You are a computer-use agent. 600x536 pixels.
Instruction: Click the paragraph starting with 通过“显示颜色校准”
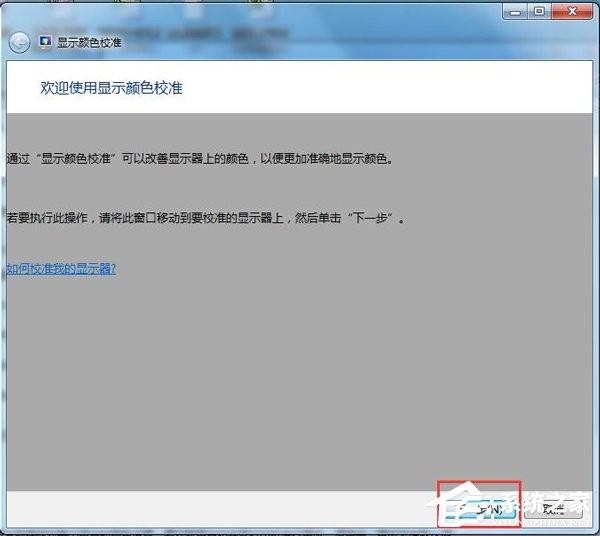(200, 158)
